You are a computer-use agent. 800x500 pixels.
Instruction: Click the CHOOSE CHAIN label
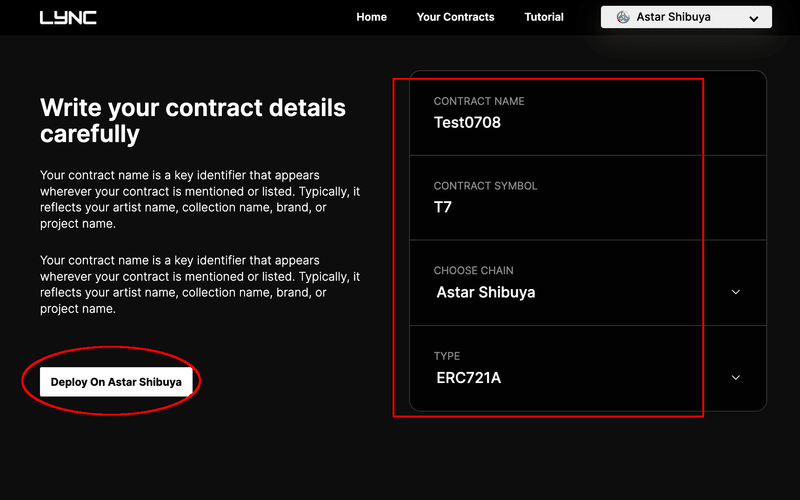click(x=474, y=271)
